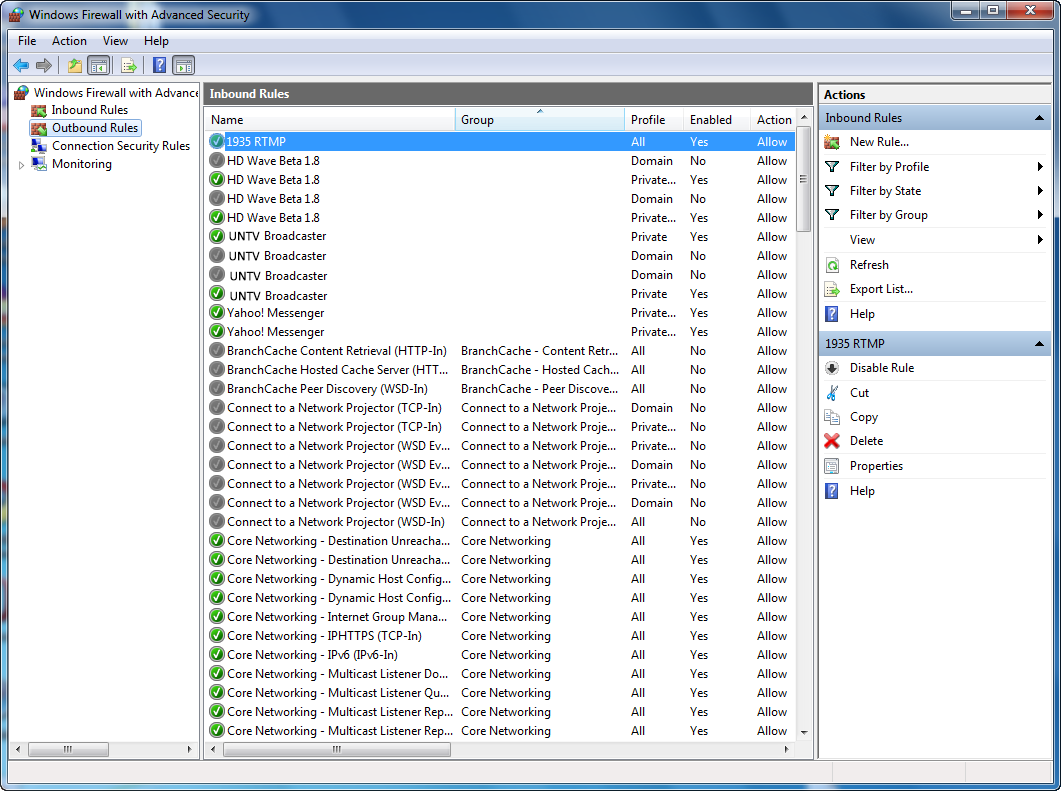Click the Connection Security Rules tree icon

coord(39,146)
